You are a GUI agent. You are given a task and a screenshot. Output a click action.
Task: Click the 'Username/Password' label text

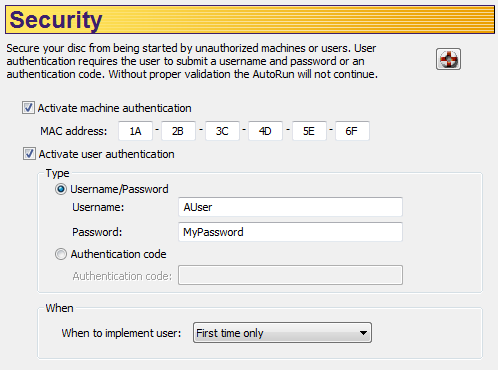[x=119, y=189]
